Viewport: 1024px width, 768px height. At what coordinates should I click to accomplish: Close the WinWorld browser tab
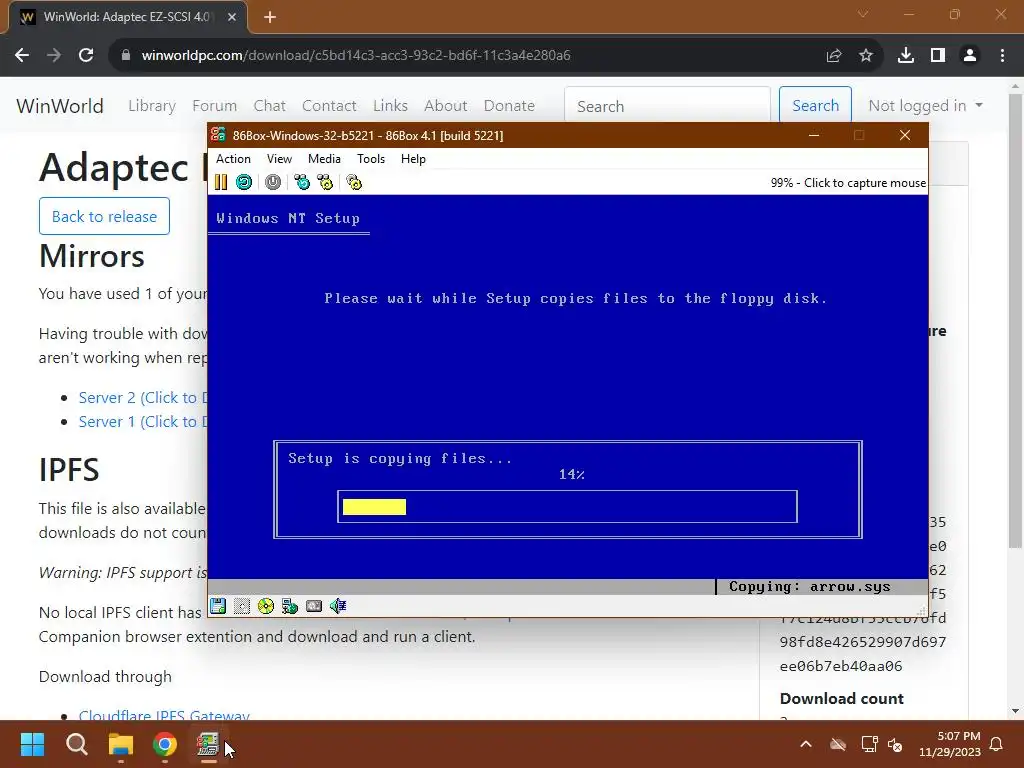232,17
